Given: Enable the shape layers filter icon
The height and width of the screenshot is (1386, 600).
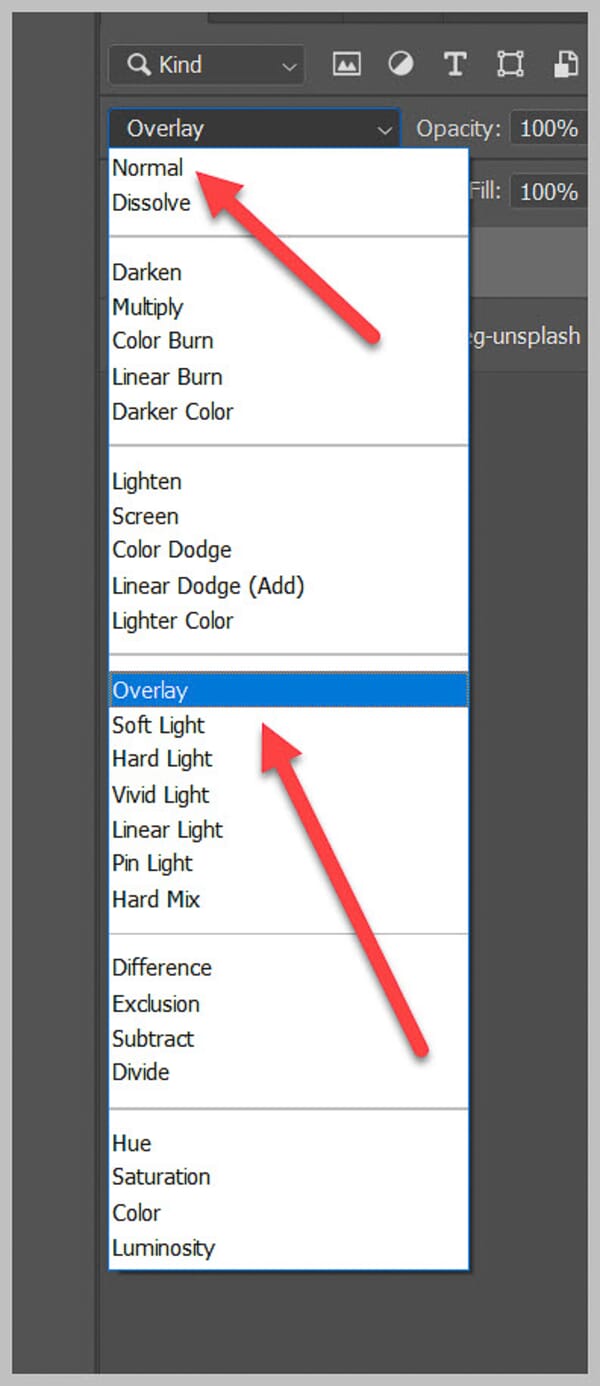Looking at the screenshot, I should pos(510,63).
